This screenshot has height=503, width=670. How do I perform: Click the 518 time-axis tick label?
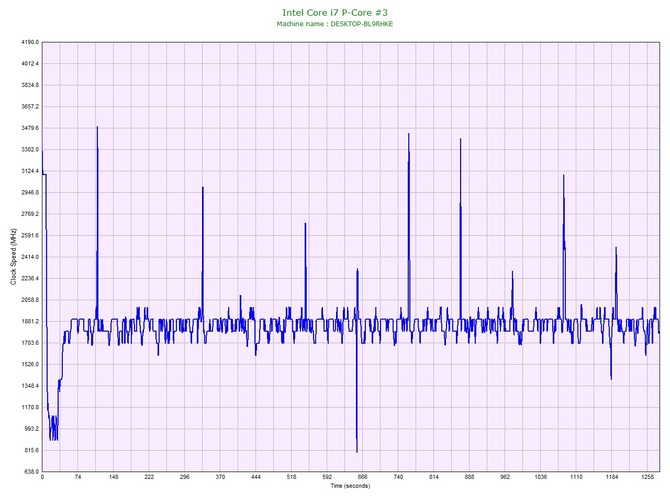291,477
